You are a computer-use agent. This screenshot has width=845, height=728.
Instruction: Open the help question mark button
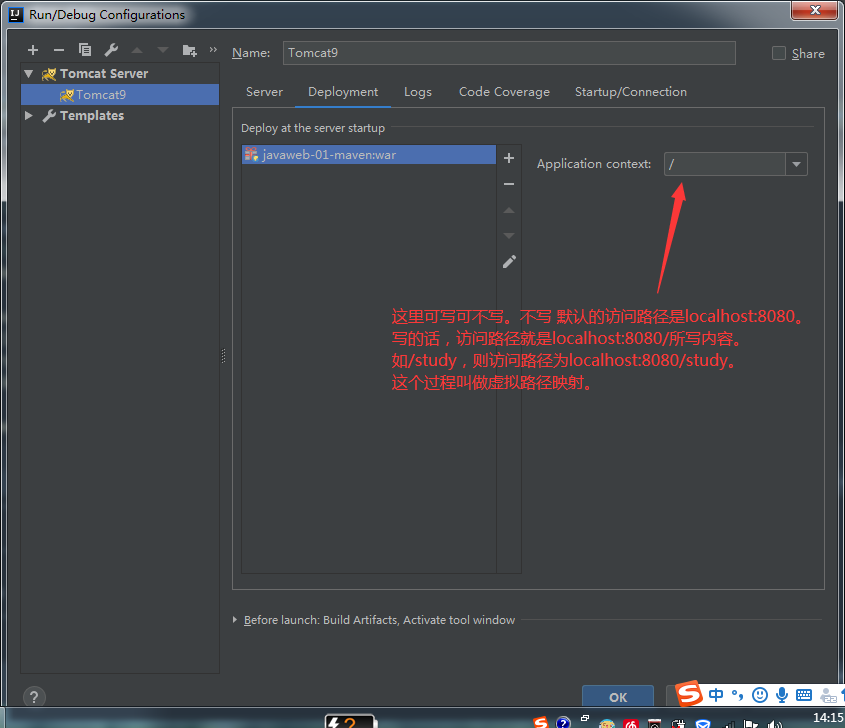(34, 697)
